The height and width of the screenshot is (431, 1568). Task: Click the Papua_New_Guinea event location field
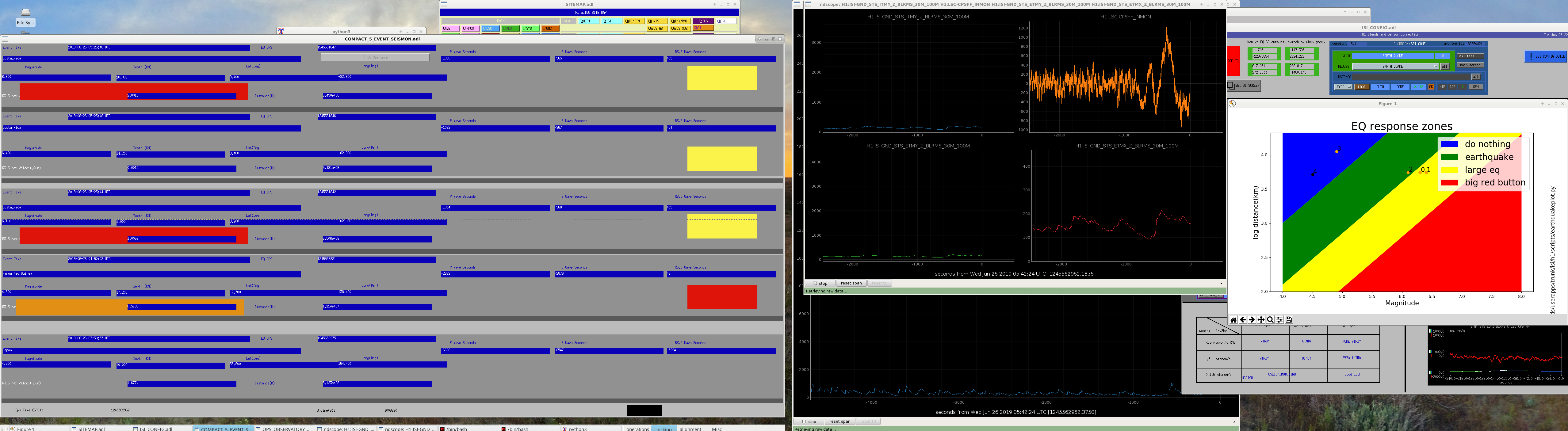pos(151,274)
